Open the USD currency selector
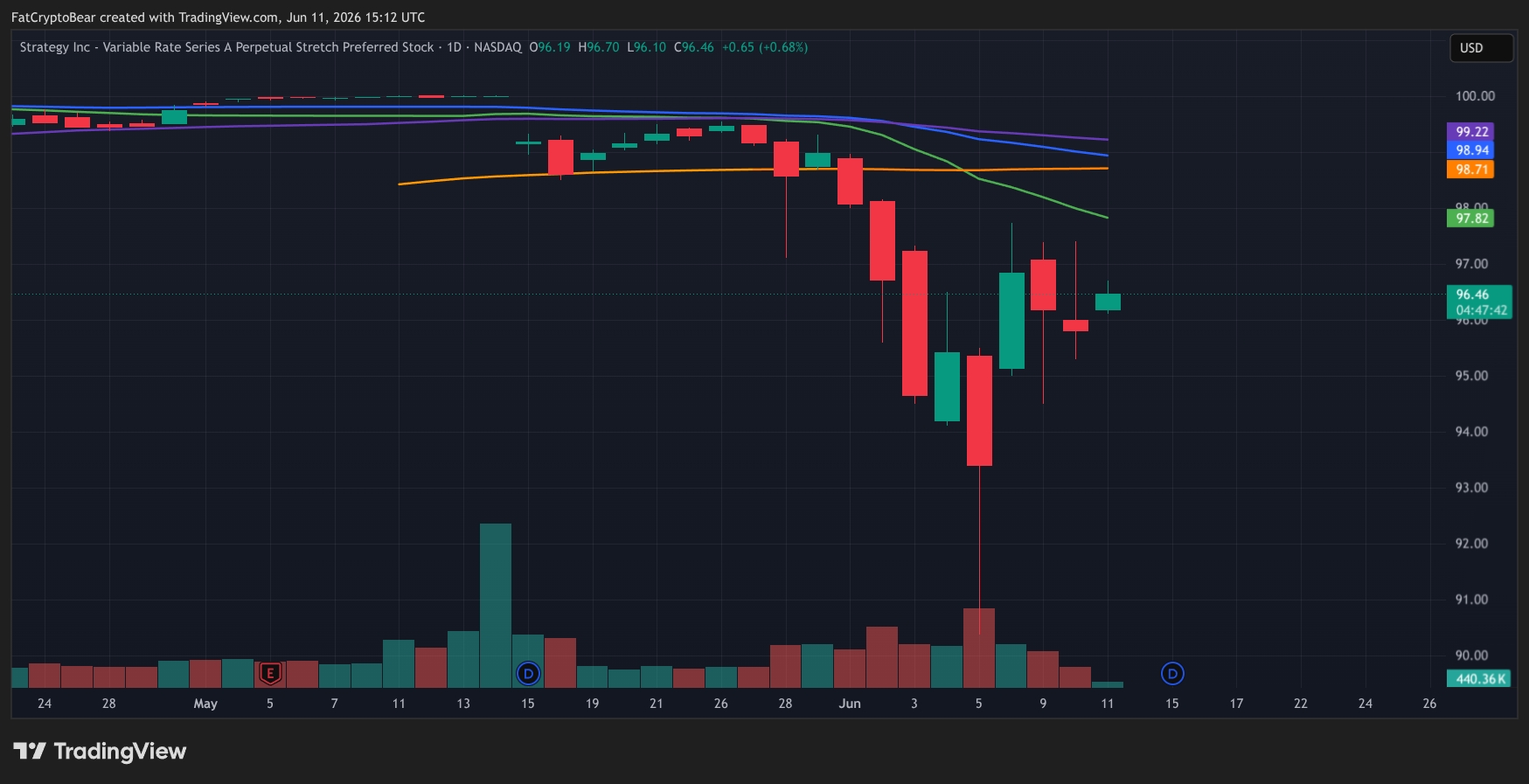This screenshot has width=1529, height=784. pyautogui.click(x=1481, y=48)
